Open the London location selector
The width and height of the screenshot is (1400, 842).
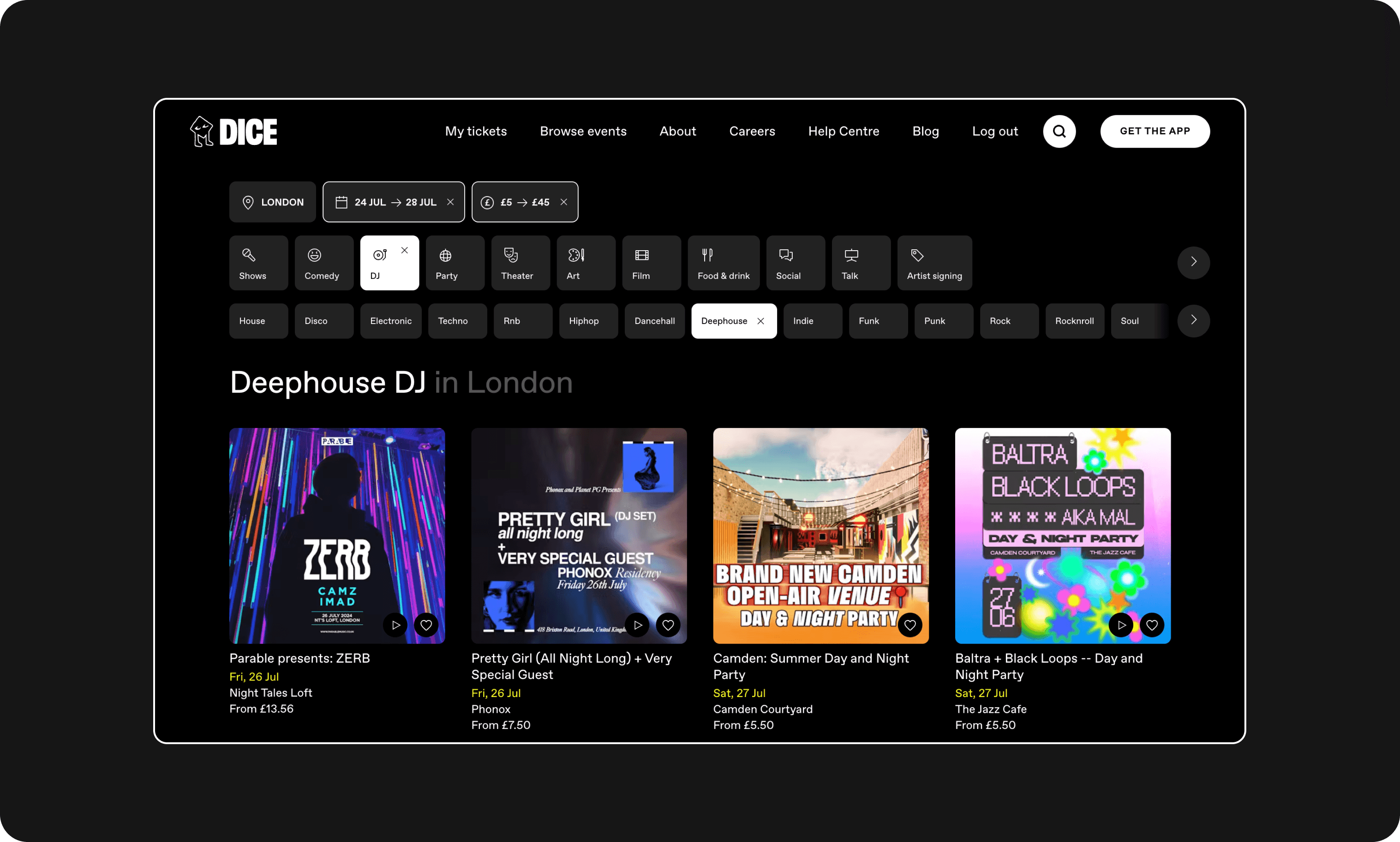(x=272, y=202)
